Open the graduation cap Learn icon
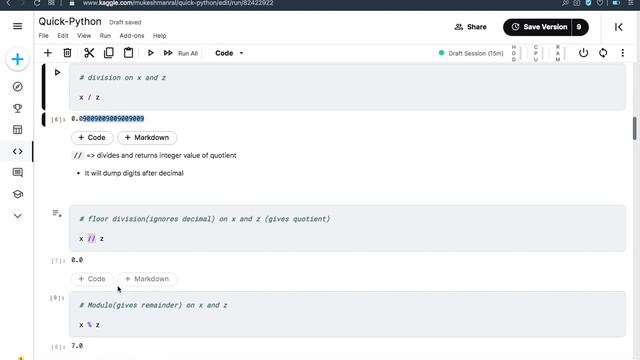The height and width of the screenshot is (360, 640). pyautogui.click(x=18, y=194)
